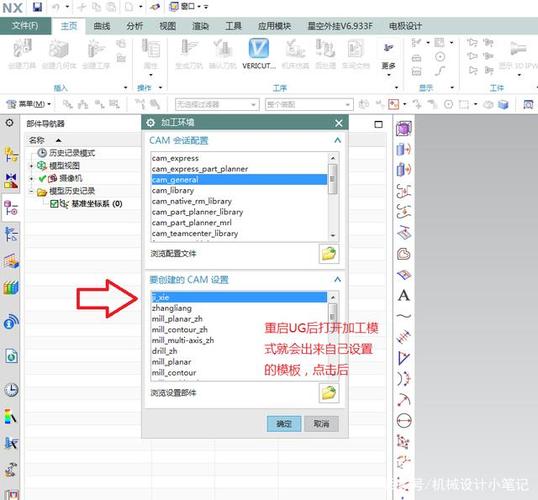Switch to the 工具 ribbon tab
Viewport: 538px width, 500px height.
[233, 26]
